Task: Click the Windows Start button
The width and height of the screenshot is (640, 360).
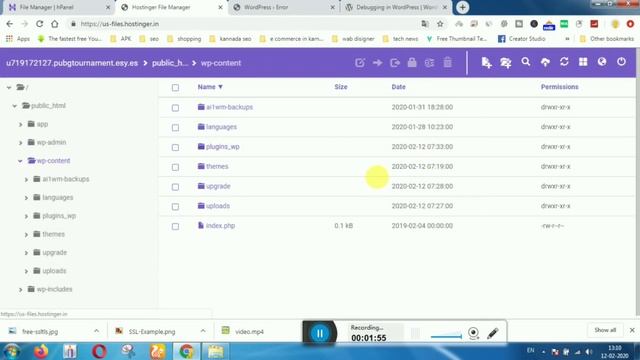Action: pos(11,351)
